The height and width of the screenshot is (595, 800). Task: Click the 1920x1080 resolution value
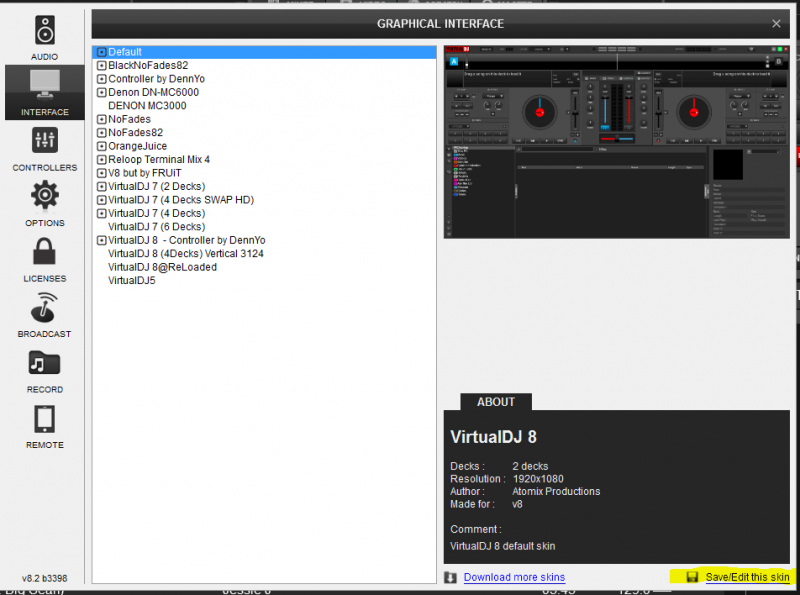pos(538,479)
